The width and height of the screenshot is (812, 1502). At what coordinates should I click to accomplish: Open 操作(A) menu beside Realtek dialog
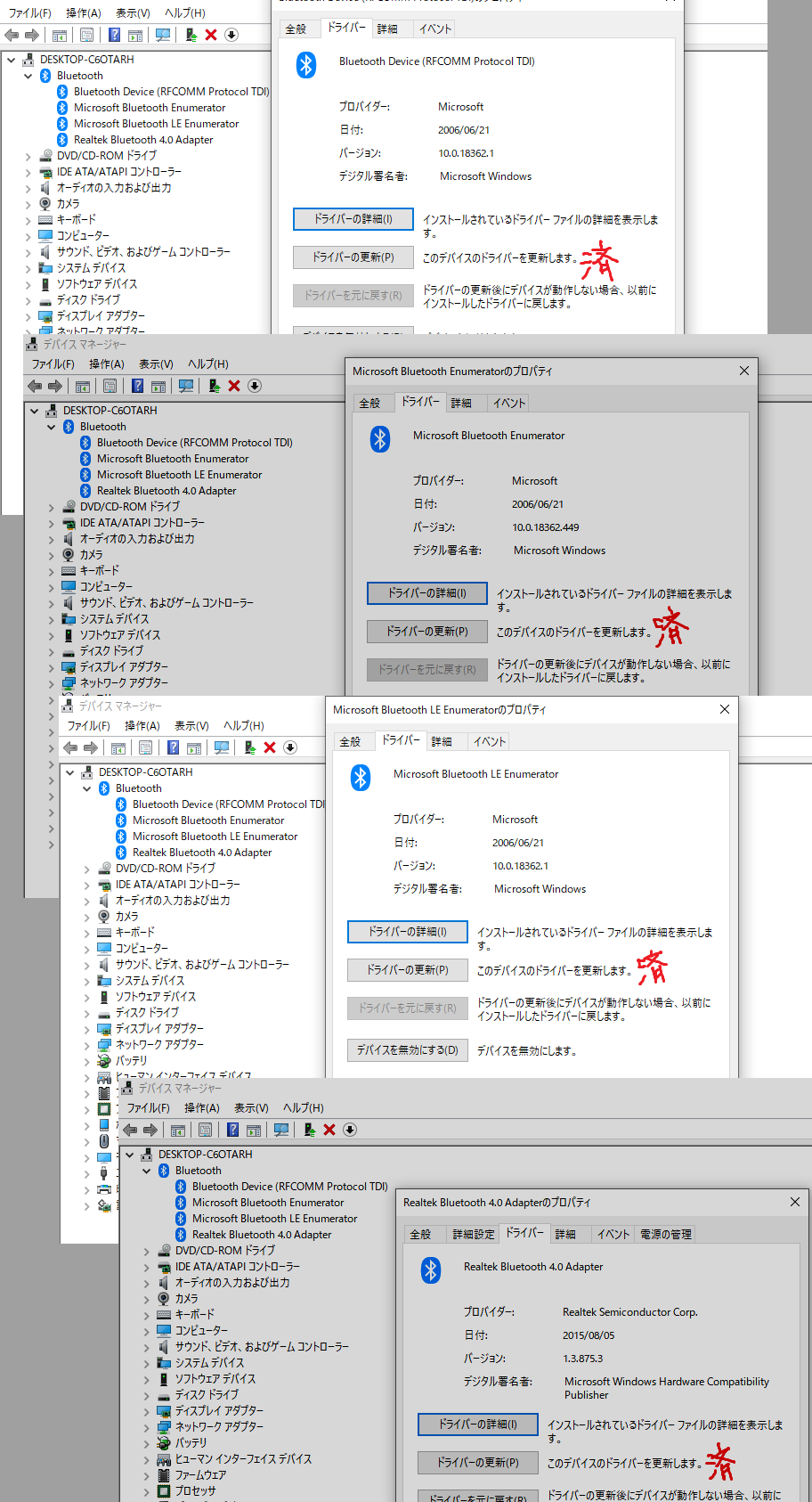[201, 1107]
